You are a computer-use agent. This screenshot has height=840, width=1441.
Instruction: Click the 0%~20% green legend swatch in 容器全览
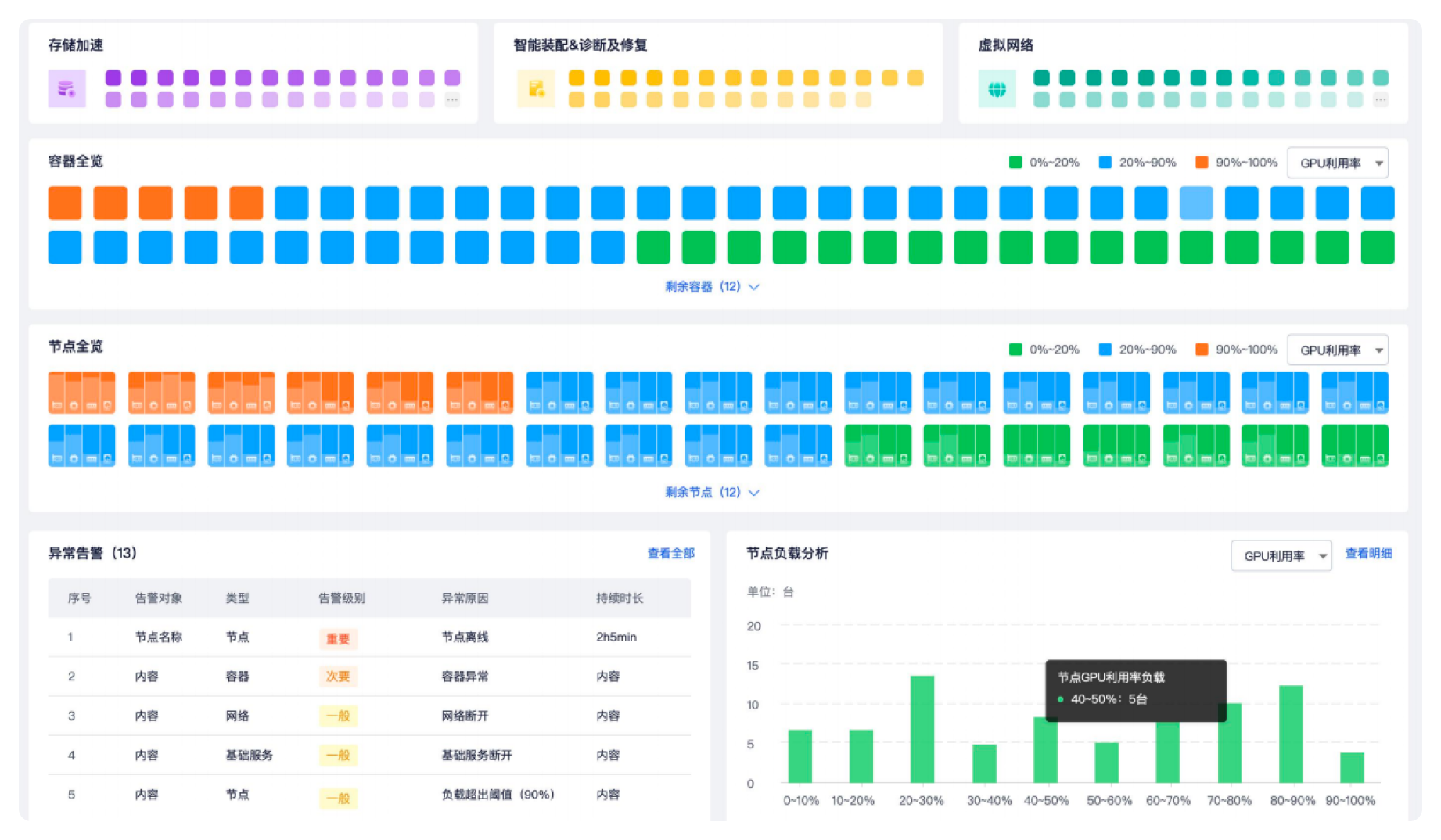(1015, 162)
